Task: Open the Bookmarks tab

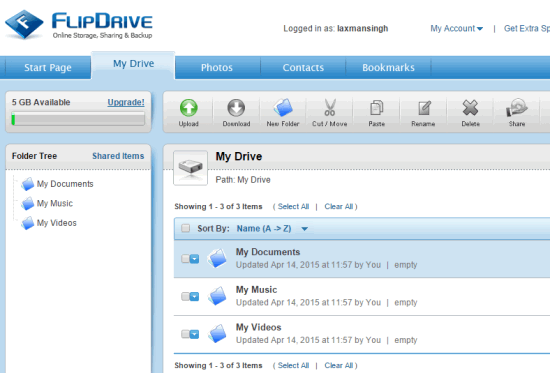Action: click(x=388, y=67)
